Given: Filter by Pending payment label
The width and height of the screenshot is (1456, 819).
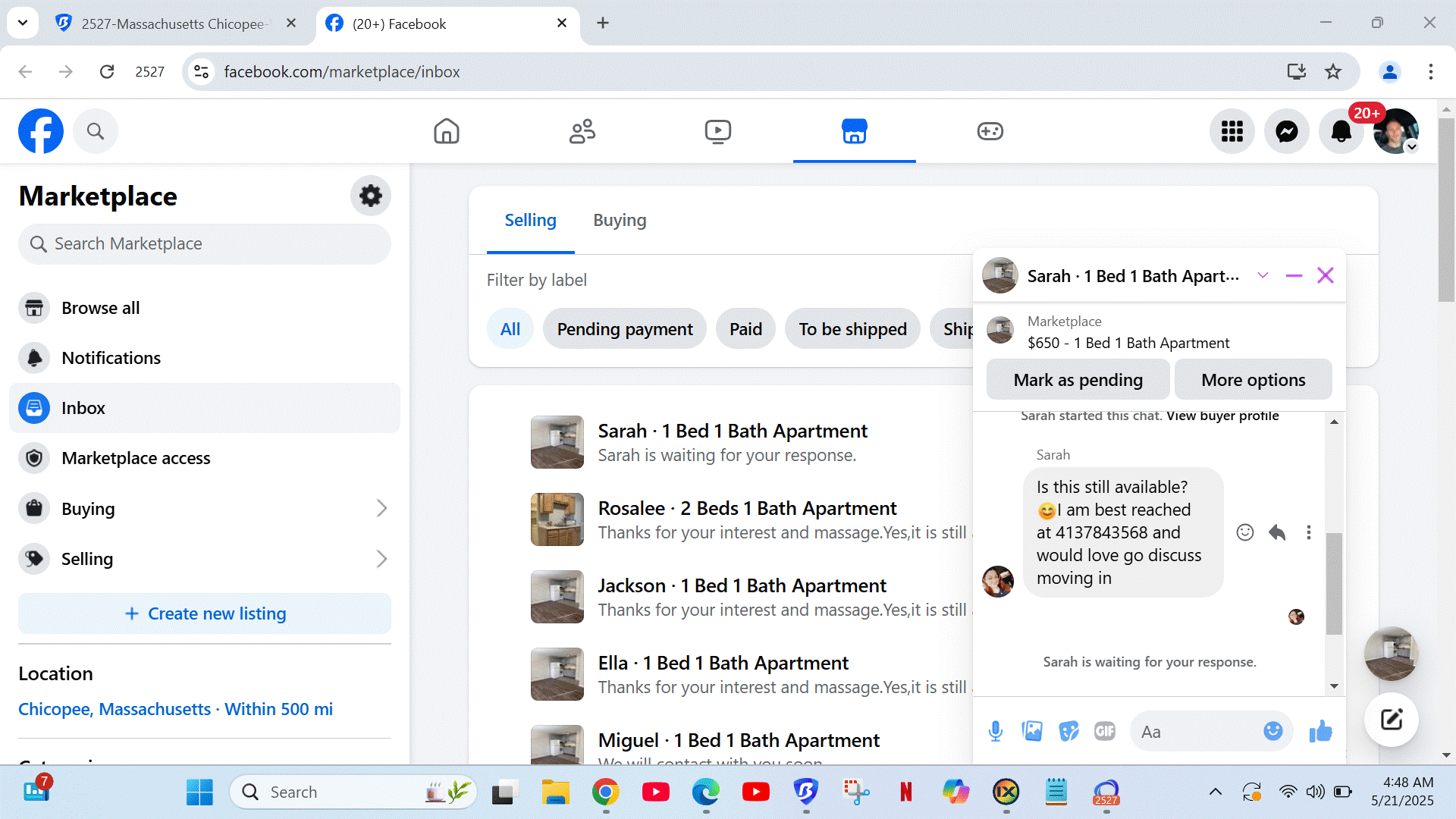Looking at the screenshot, I should pyautogui.click(x=625, y=329).
